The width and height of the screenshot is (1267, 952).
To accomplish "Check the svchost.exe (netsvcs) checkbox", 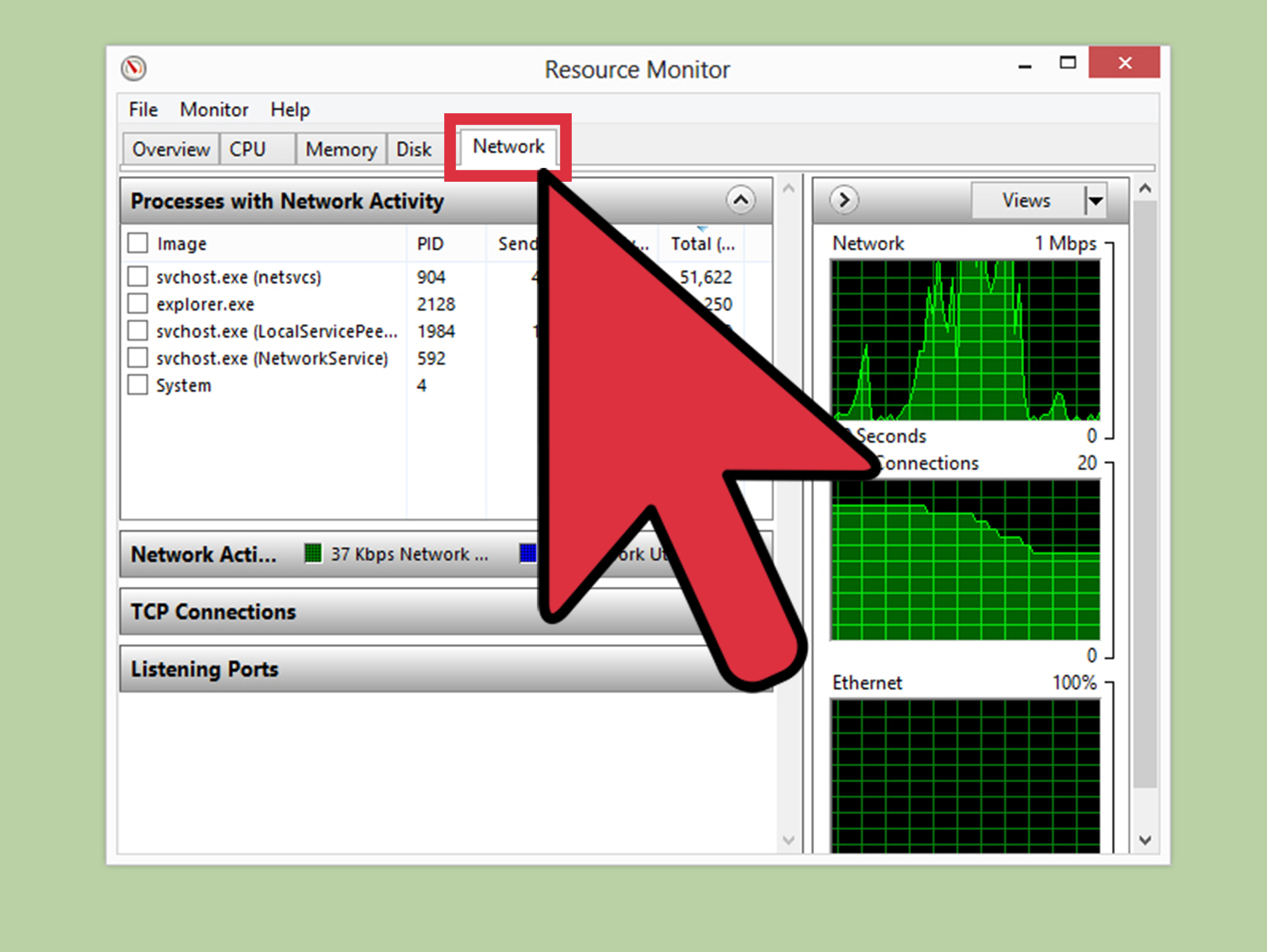I will pos(137,276).
